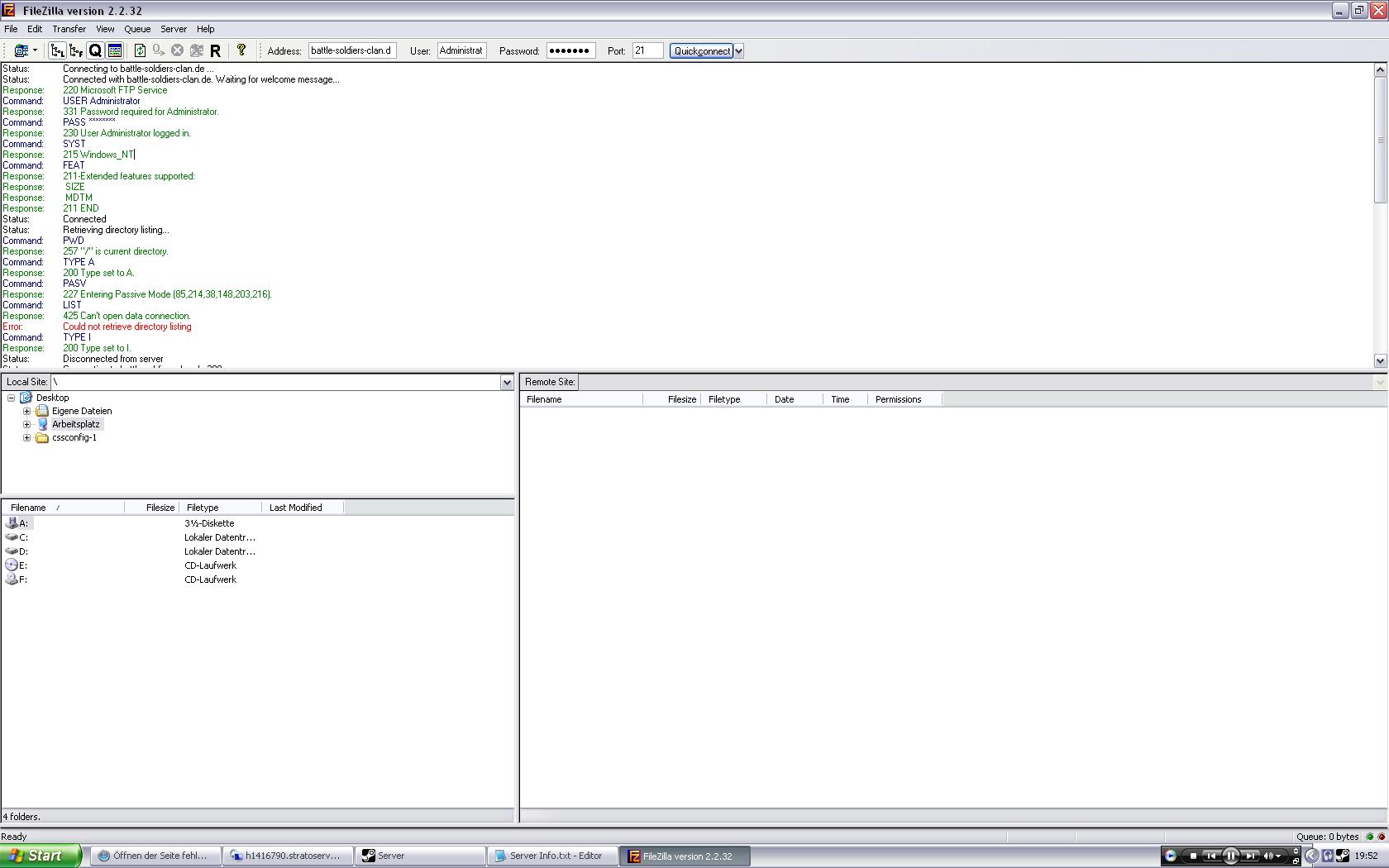Sort remote files by Permissions column

point(905,399)
